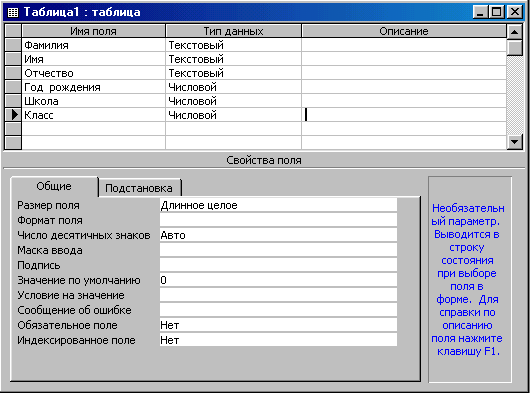Click the Формат поля value box
Viewport: 530px width, 393px height.
[x=278, y=220]
